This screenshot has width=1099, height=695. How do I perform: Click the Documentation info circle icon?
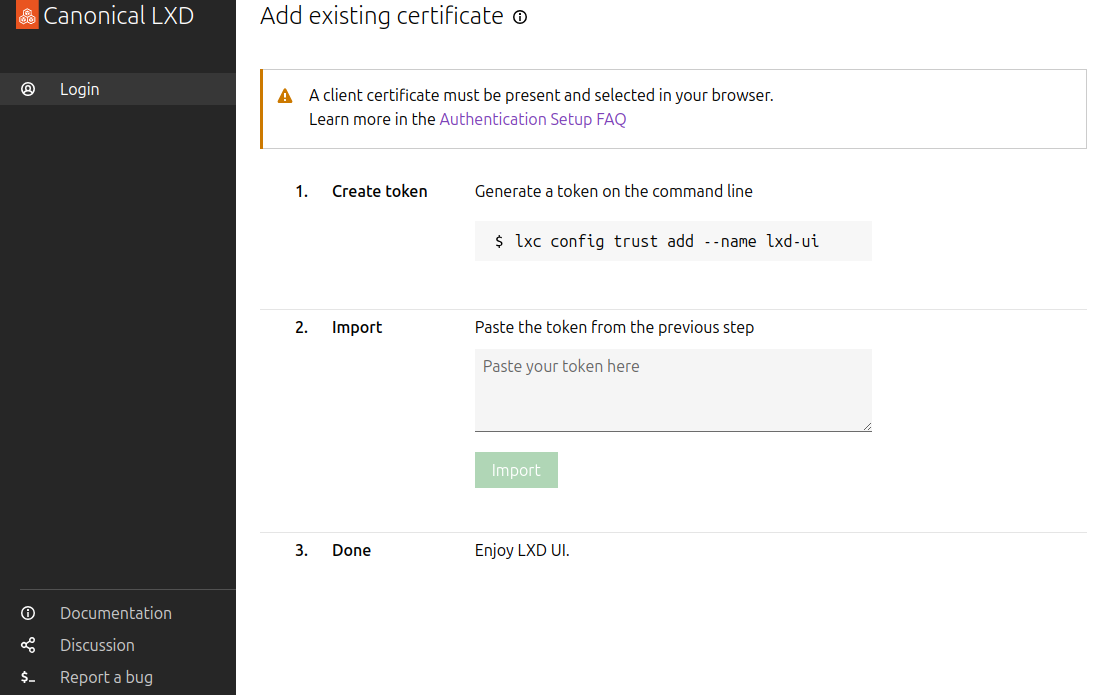pyautogui.click(x=28, y=613)
